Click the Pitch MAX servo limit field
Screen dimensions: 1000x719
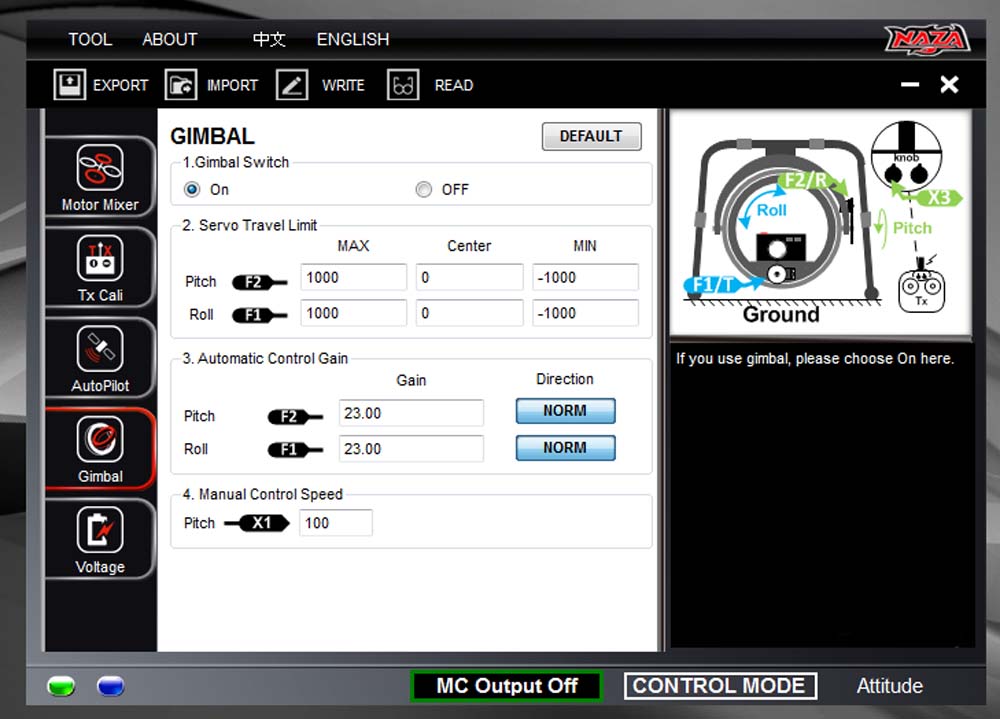352,277
